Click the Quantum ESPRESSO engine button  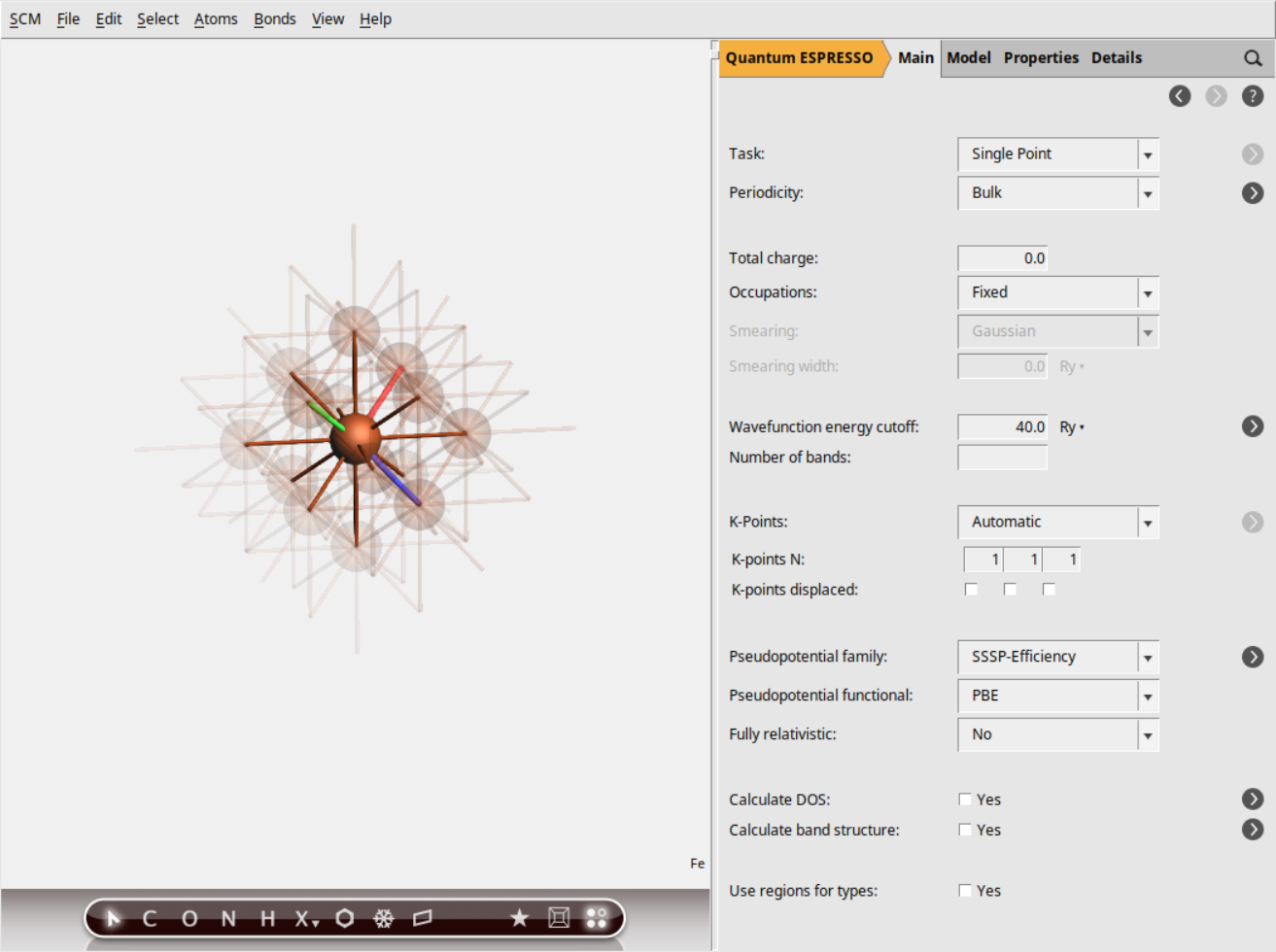[799, 57]
